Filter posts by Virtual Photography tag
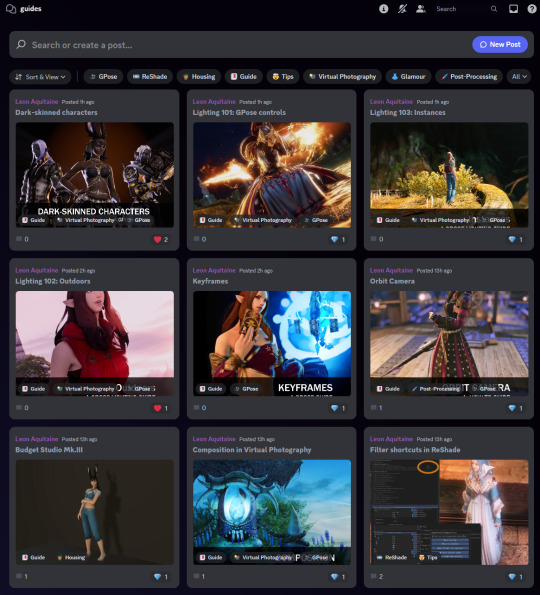 pos(343,77)
